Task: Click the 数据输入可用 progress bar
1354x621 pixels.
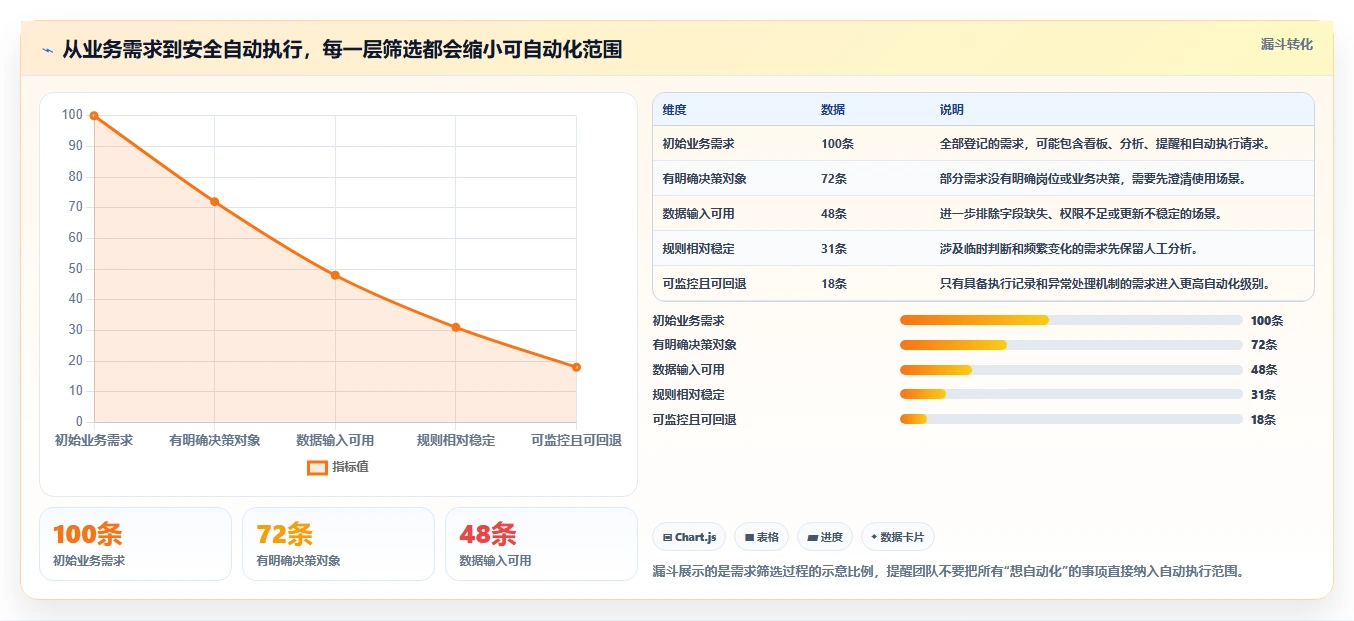Action: pyautogui.click(x=1071, y=370)
